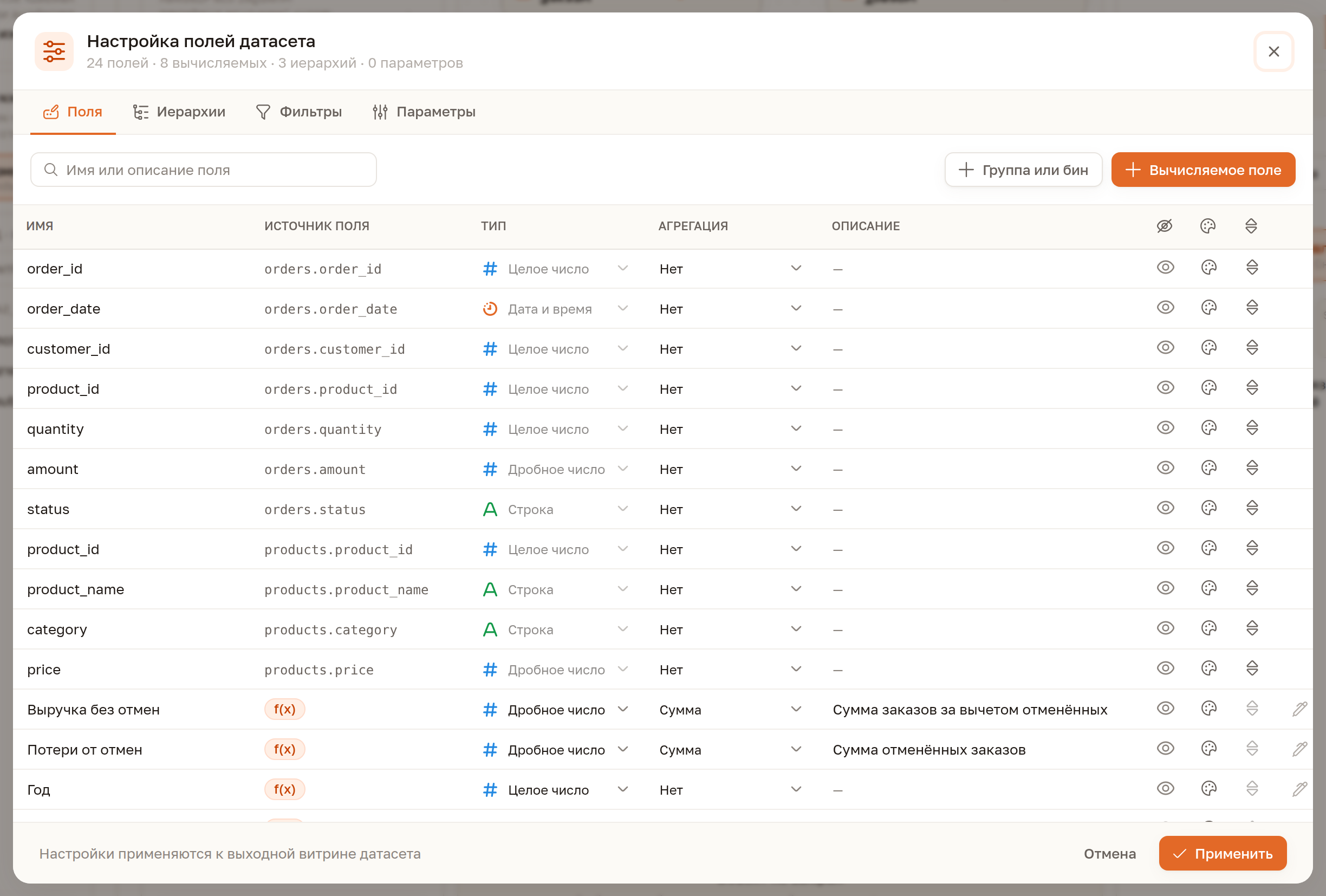Viewport: 1326px width, 896px height.
Task: Close the dataset field settings dialog
Action: (1273, 51)
